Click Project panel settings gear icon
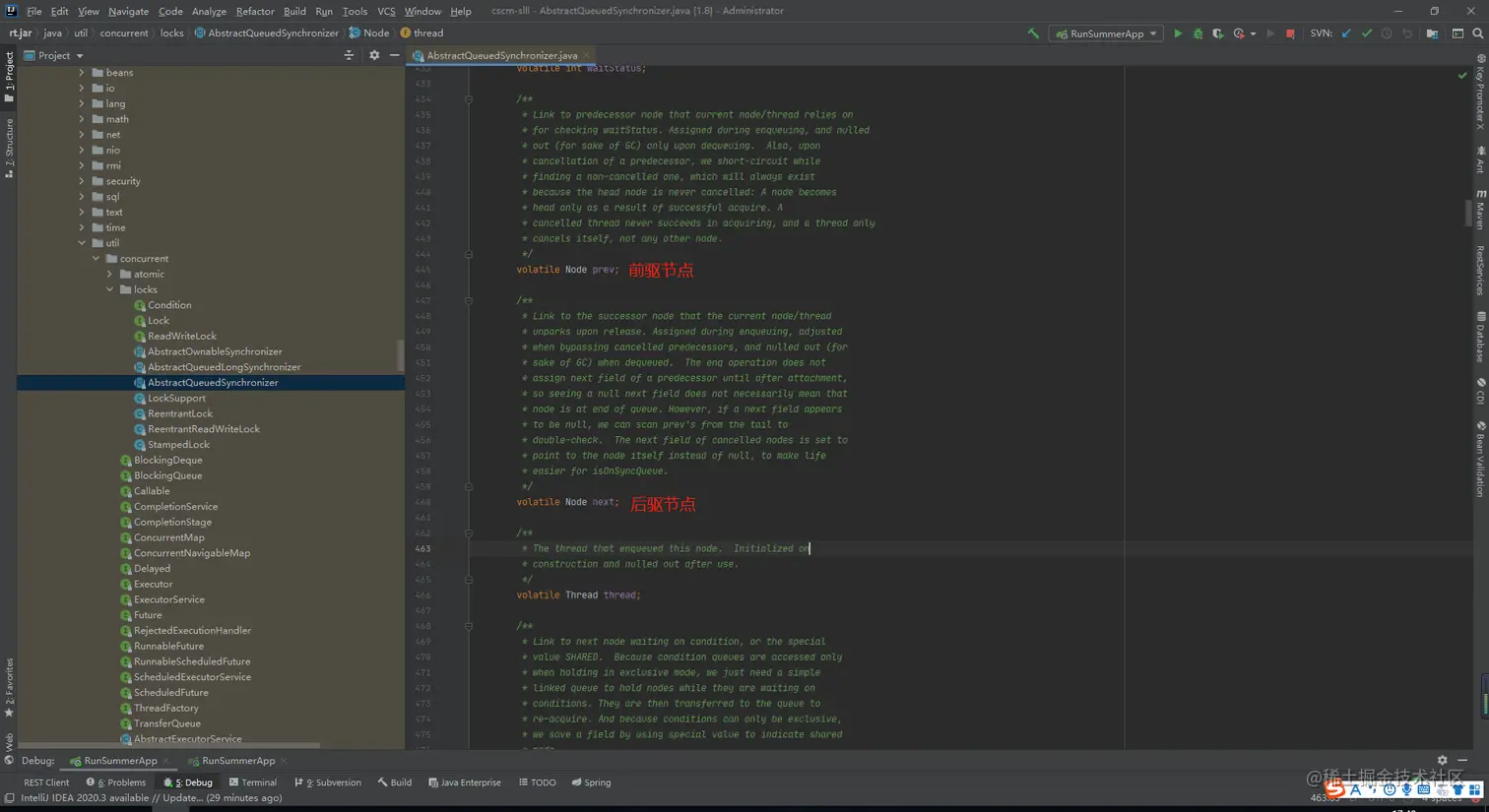Image resolution: width=1489 pixels, height=812 pixels. click(374, 55)
